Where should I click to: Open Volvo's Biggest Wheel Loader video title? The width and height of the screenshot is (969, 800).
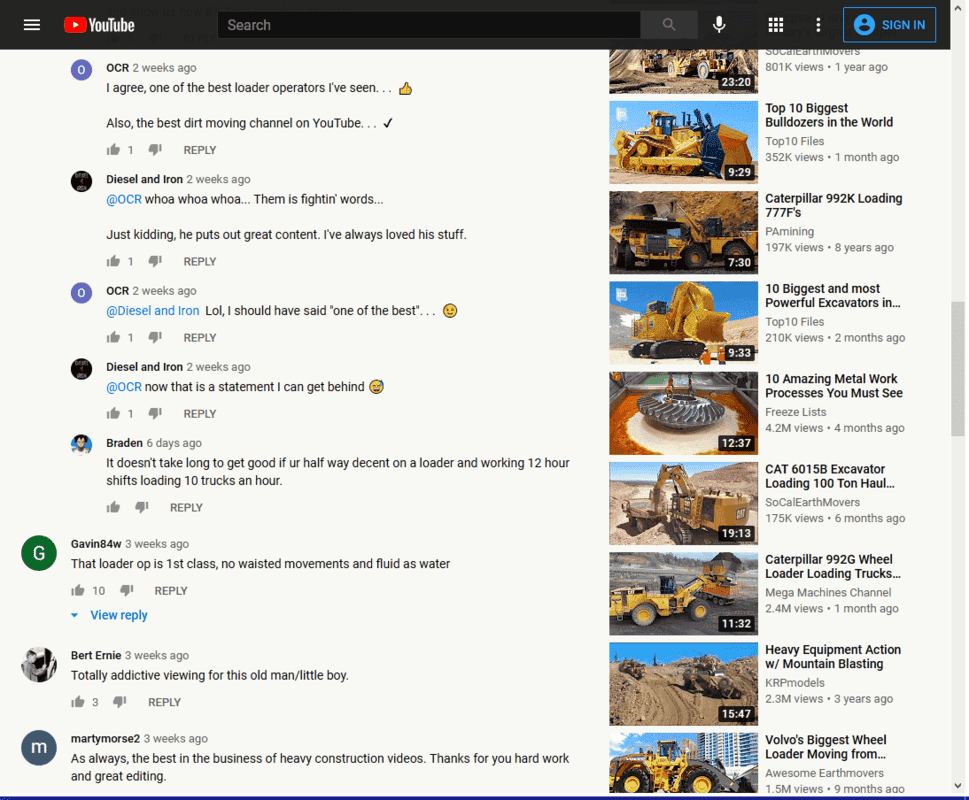coord(826,746)
